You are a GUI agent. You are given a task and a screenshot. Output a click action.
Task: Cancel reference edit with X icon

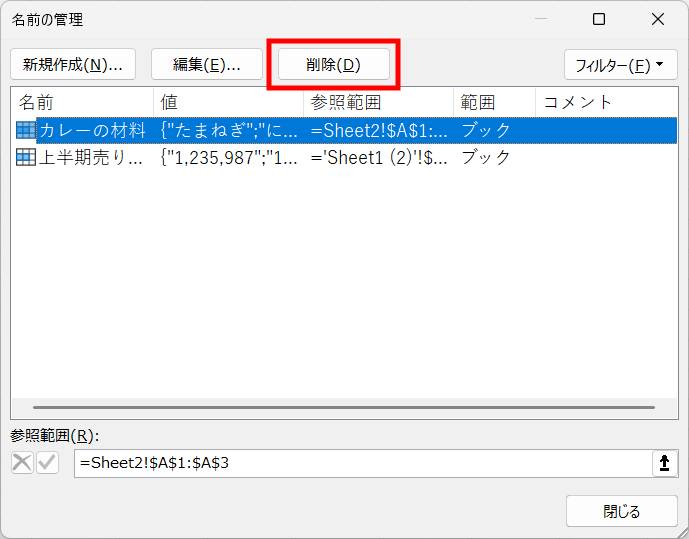coord(22,463)
